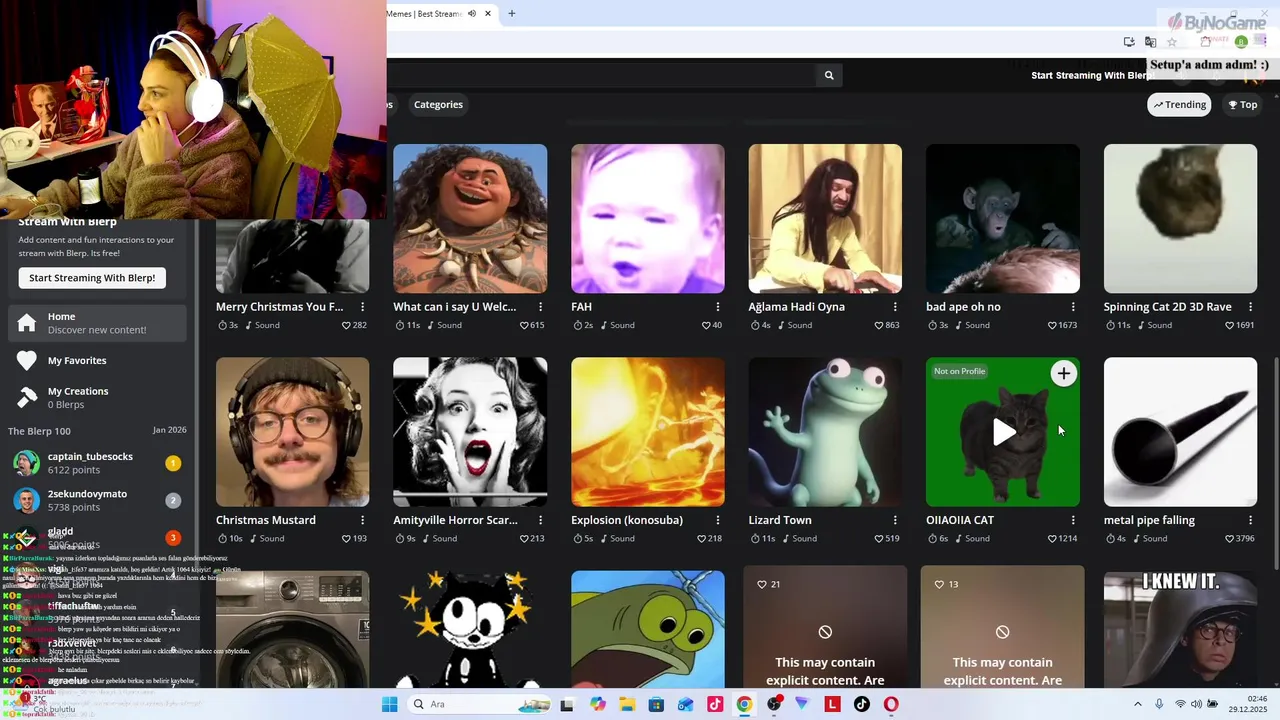1280x720 pixels.
Task: Open File Explorer from the taskbar
Action: 627,704
